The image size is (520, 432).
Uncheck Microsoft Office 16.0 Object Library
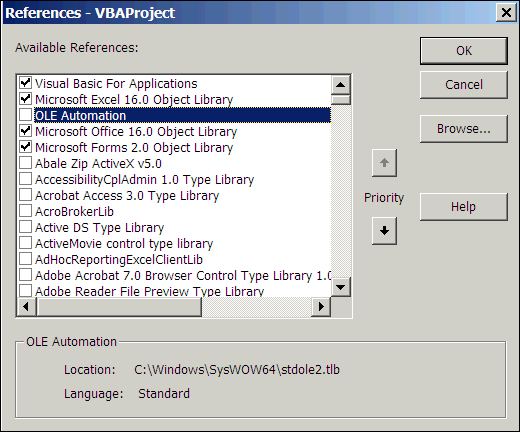pos(26,131)
